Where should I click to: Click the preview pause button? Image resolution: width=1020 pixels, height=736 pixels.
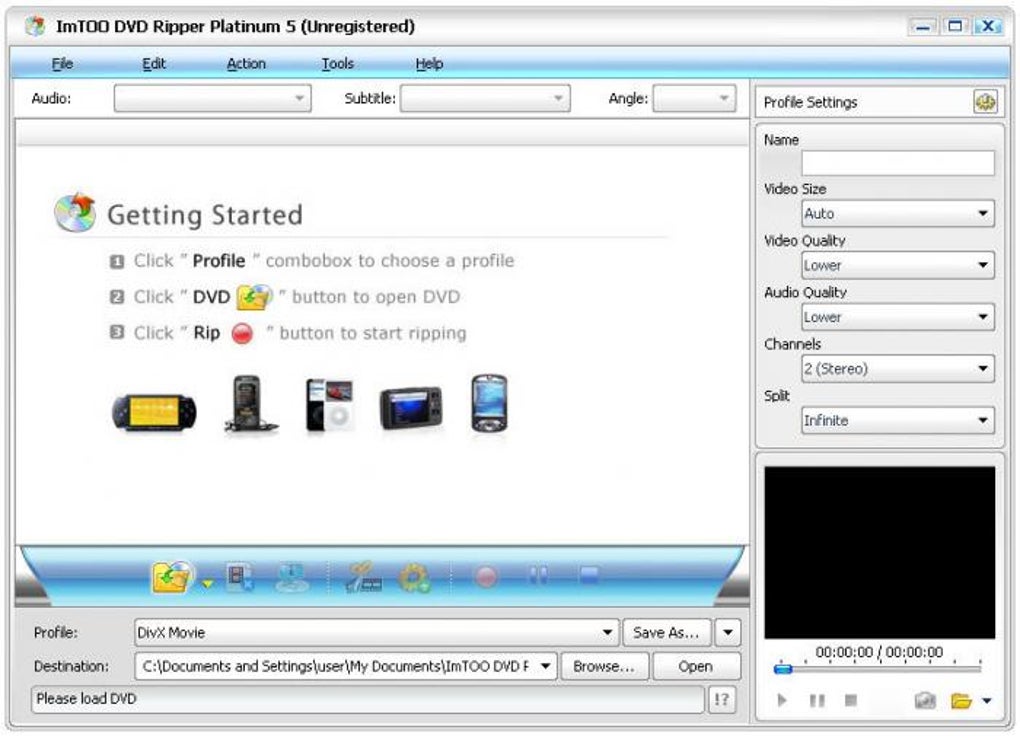click(x=816, y=700)
